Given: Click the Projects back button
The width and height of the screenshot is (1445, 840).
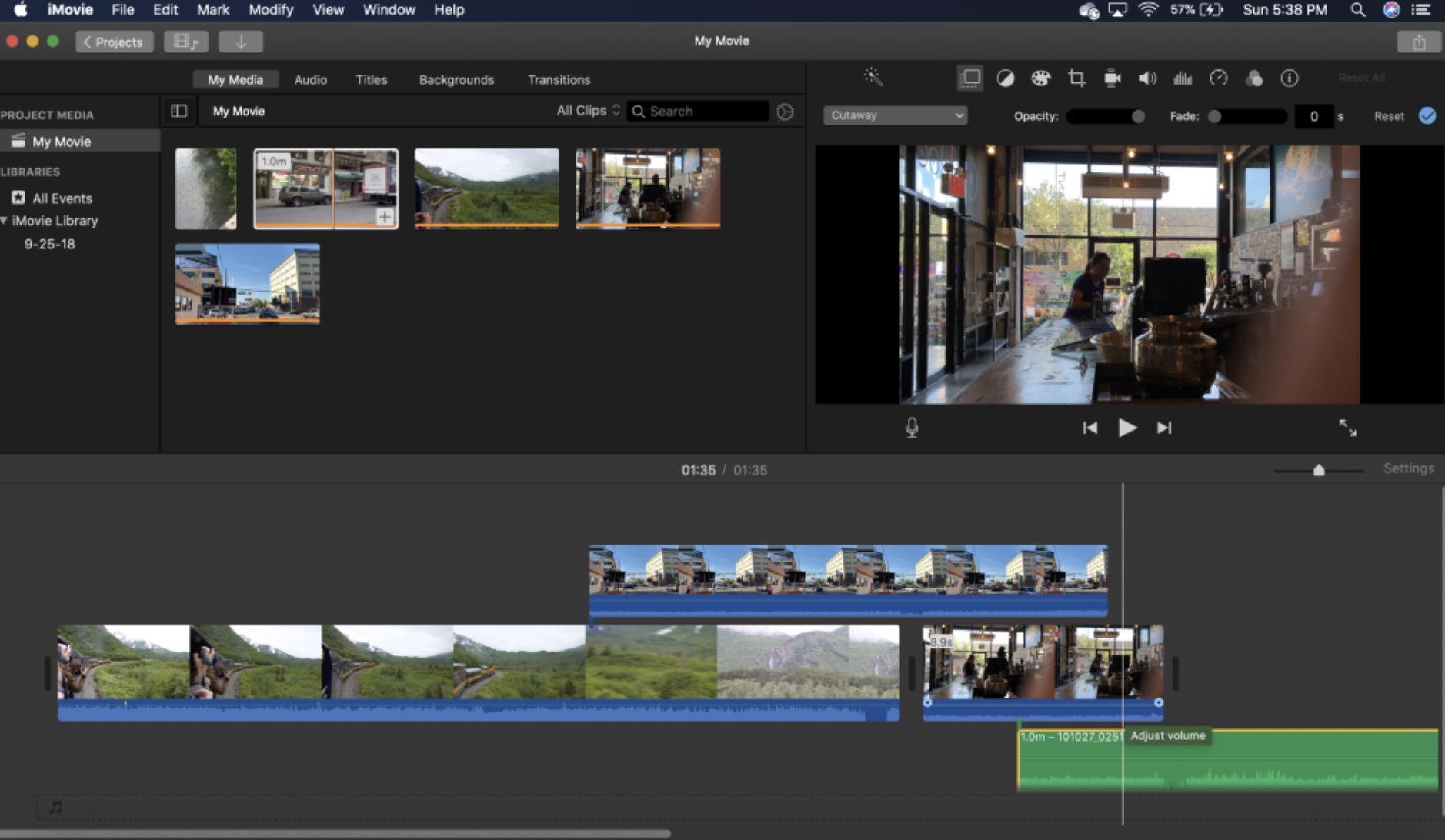Looking at the screenshot, I should click(114, 42).
